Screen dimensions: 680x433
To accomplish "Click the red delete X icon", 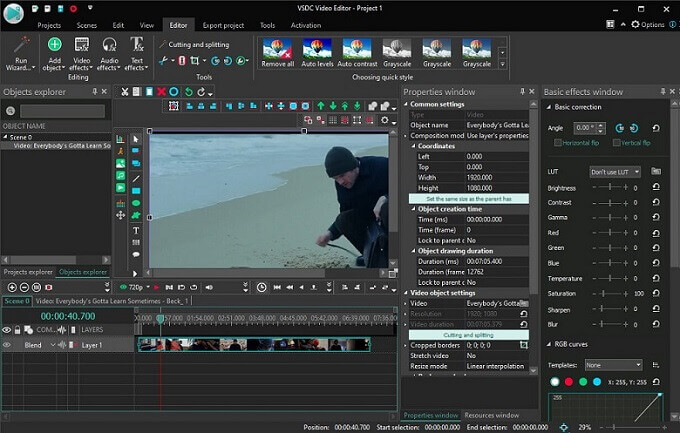I will [161, 92].
